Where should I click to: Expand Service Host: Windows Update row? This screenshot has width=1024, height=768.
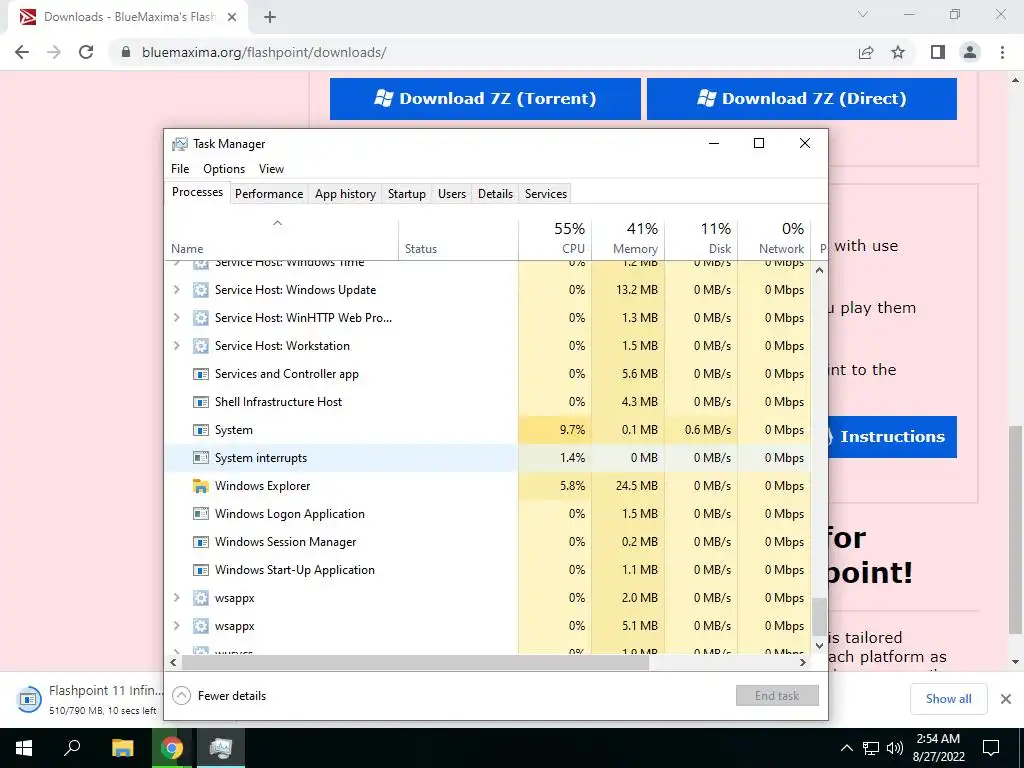(176, 289)
